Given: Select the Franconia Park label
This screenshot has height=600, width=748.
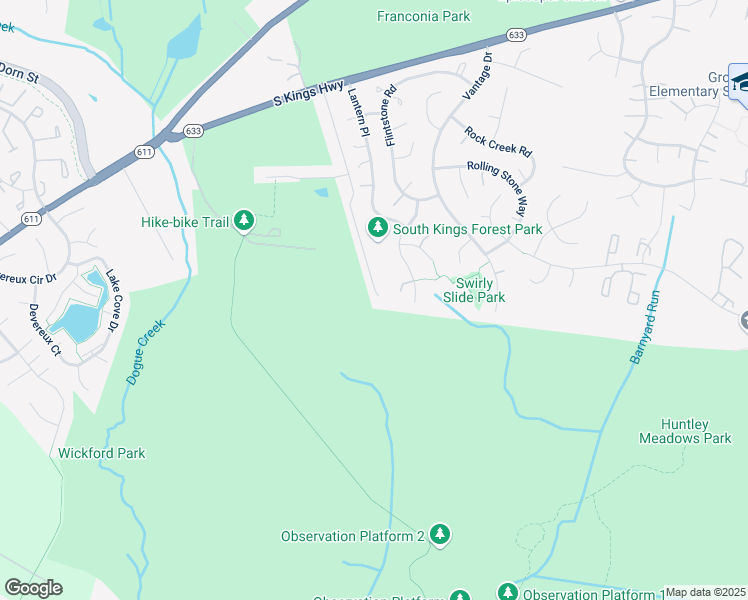Looking at the screenshot, I should coord(424,16).
